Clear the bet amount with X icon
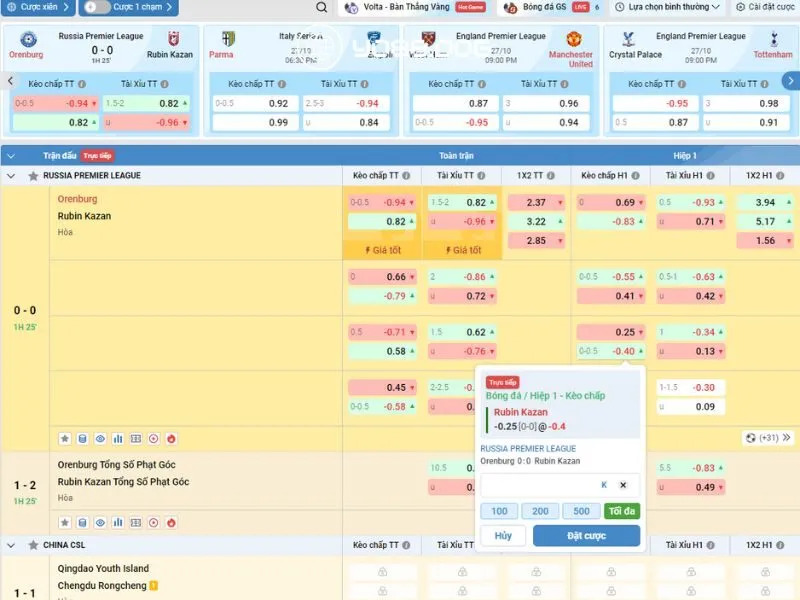 point(623,485)
